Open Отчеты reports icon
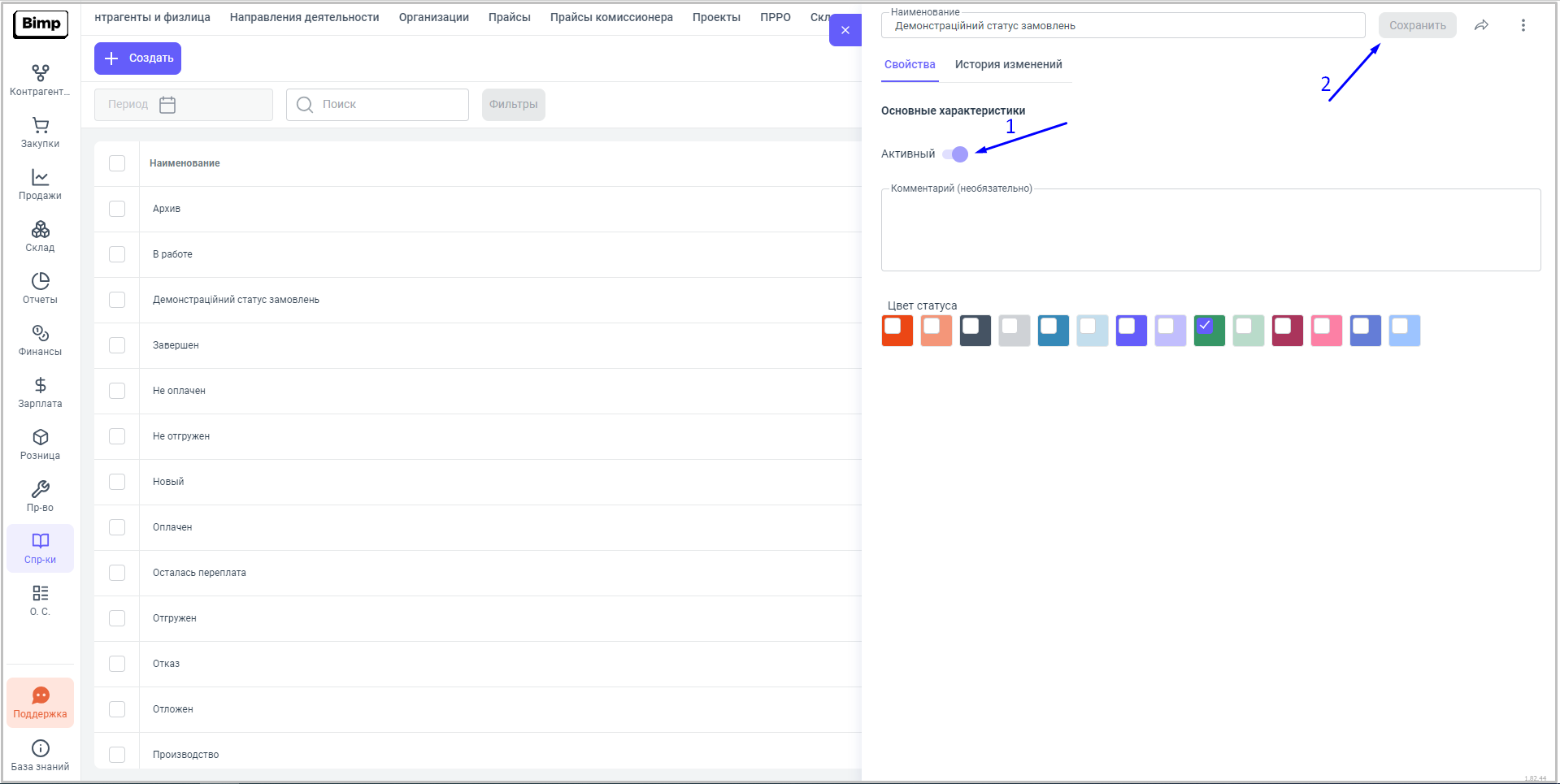This screenshot has height=784, width=1560. 40,288
